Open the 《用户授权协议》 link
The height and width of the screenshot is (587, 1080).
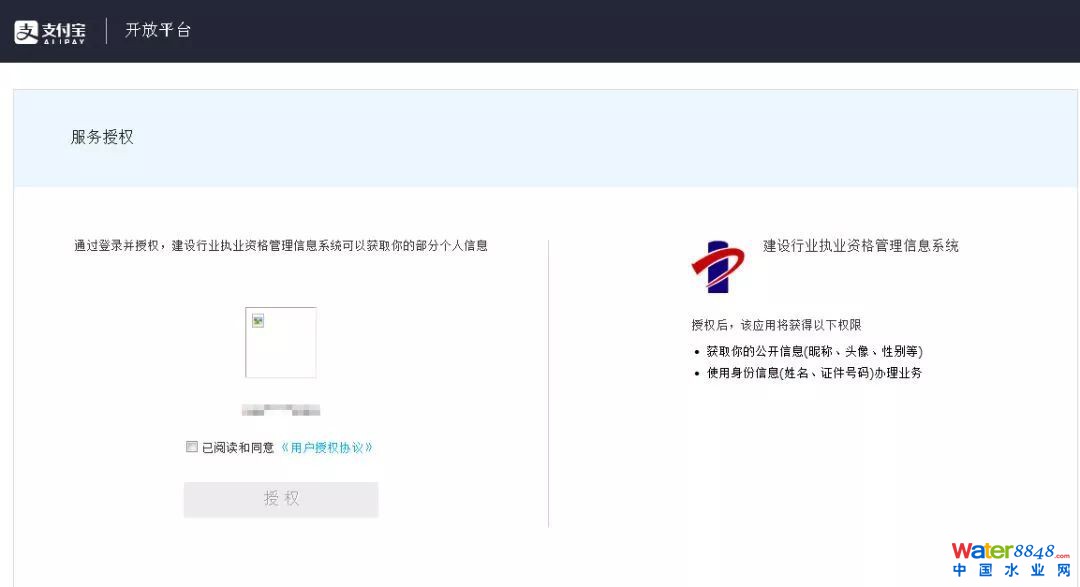[x=327, y=448]
